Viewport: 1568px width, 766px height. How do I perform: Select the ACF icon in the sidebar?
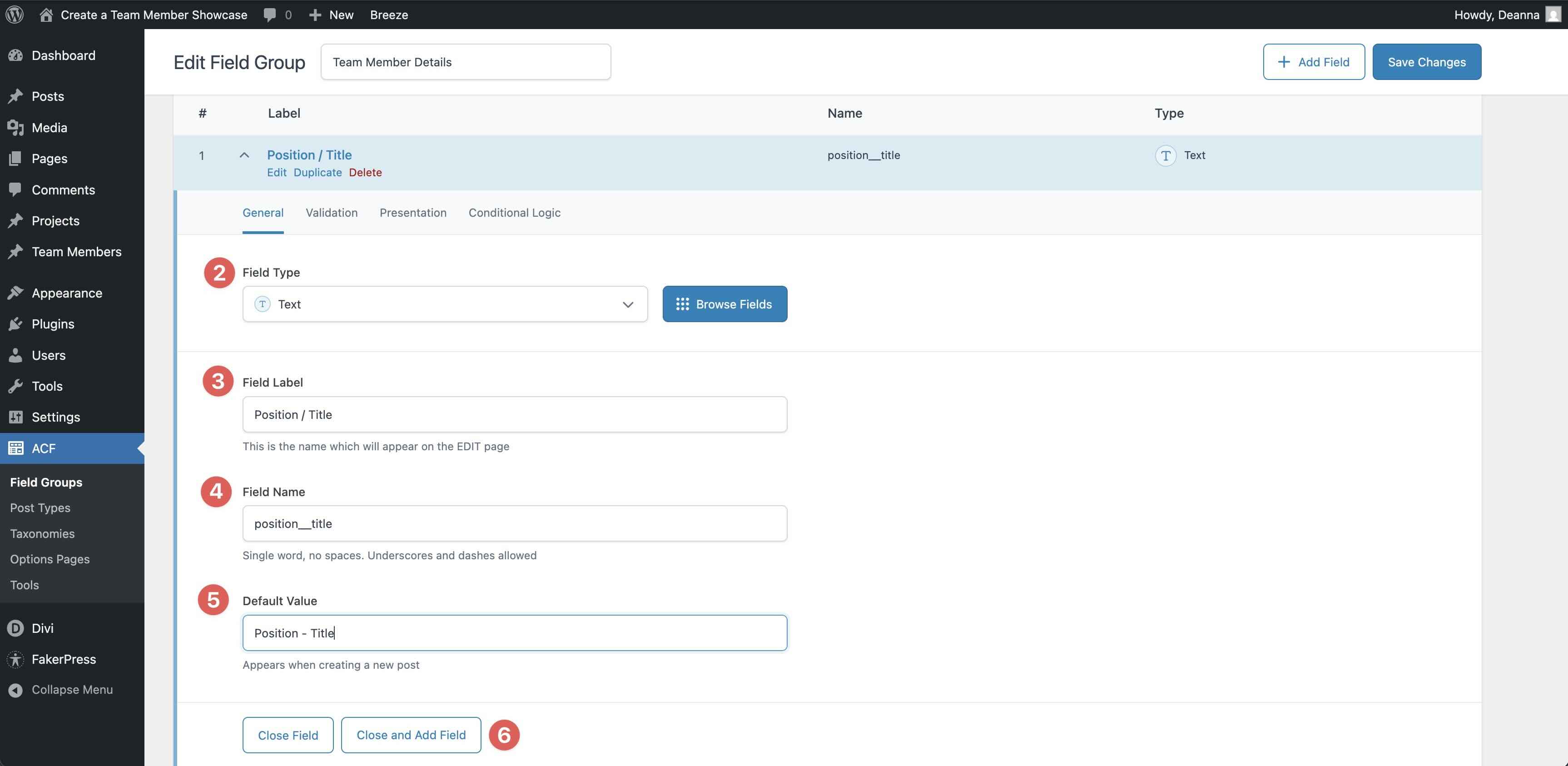tap(15, 448)
